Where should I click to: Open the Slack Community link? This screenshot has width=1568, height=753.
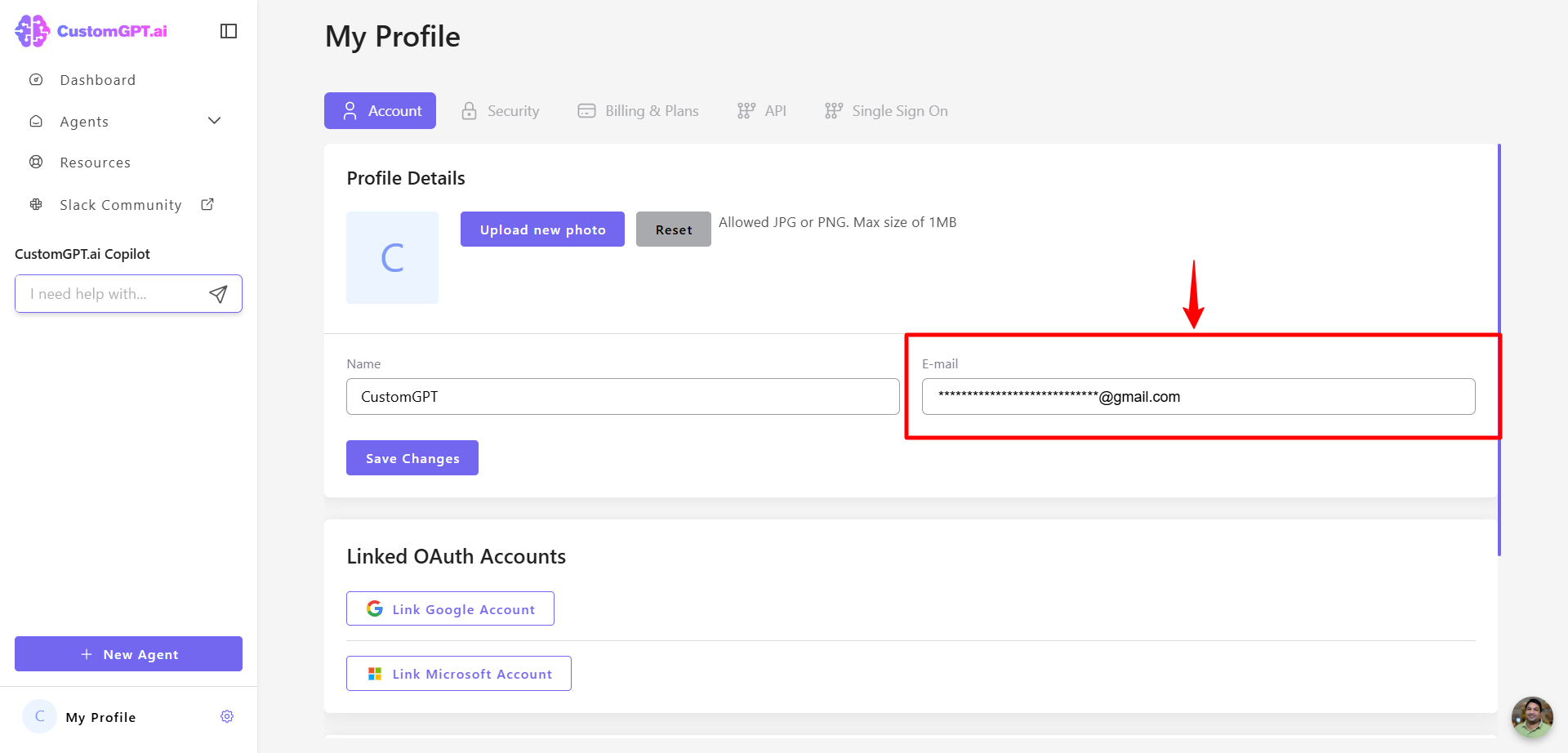[x=121, y=205]
